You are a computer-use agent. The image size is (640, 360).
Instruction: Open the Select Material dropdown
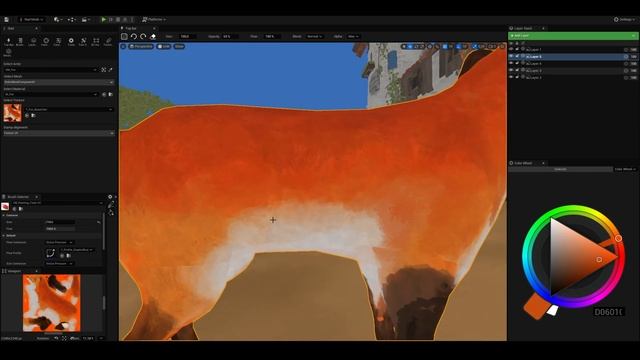pos(51,94)
